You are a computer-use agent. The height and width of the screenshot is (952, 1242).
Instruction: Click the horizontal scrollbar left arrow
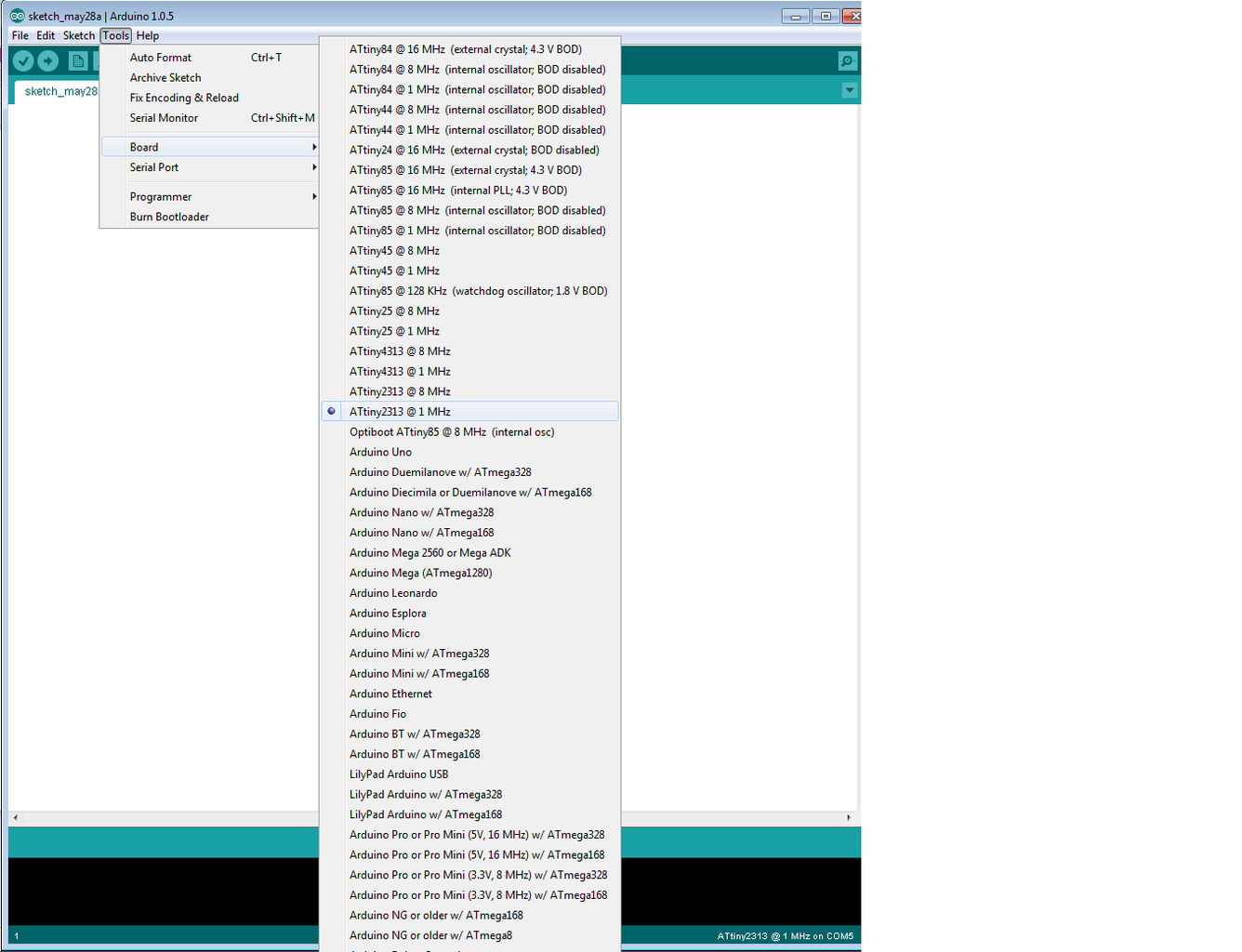click(15, 817)
